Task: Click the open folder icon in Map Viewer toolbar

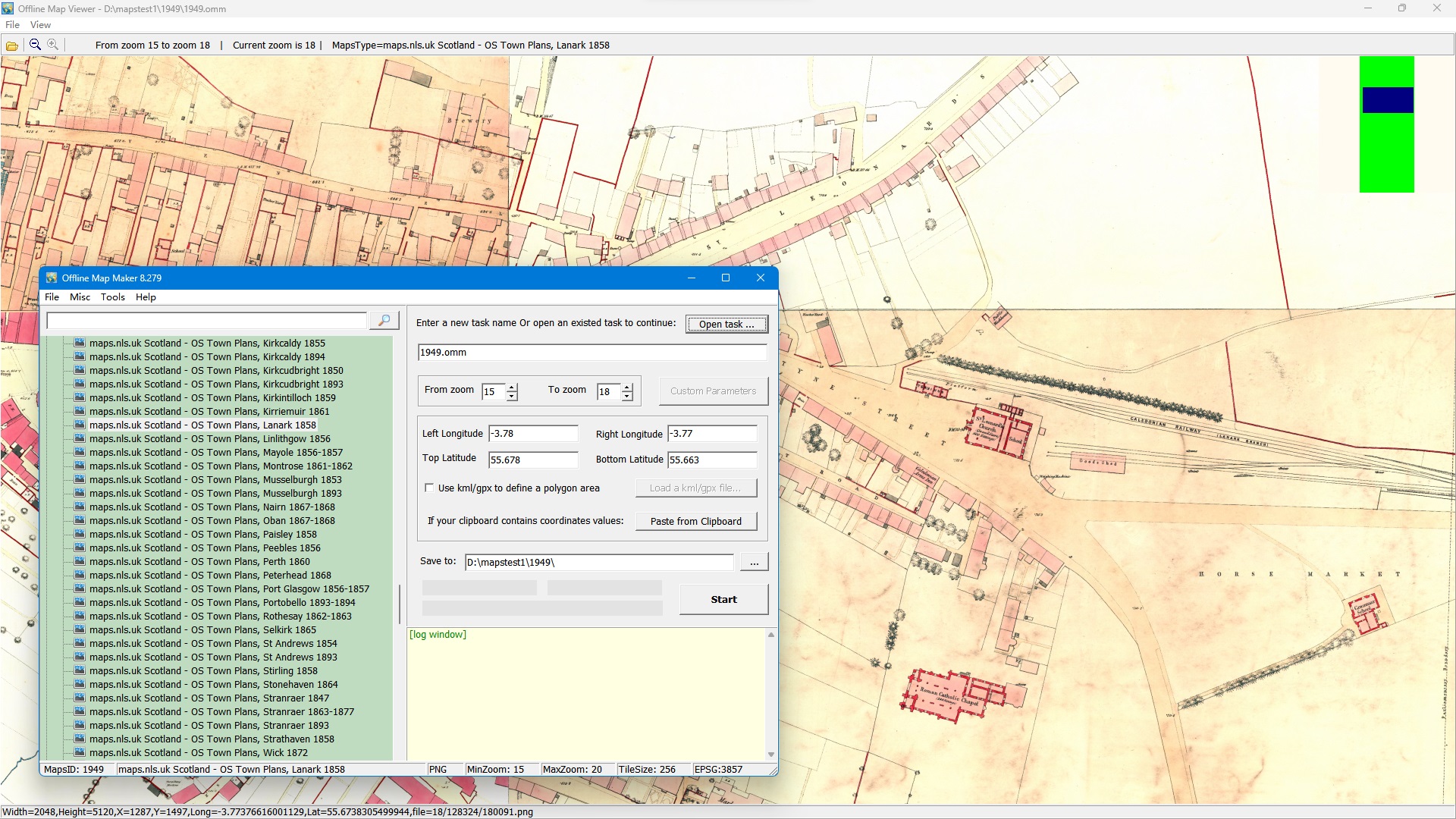Action: pos(11,45)
